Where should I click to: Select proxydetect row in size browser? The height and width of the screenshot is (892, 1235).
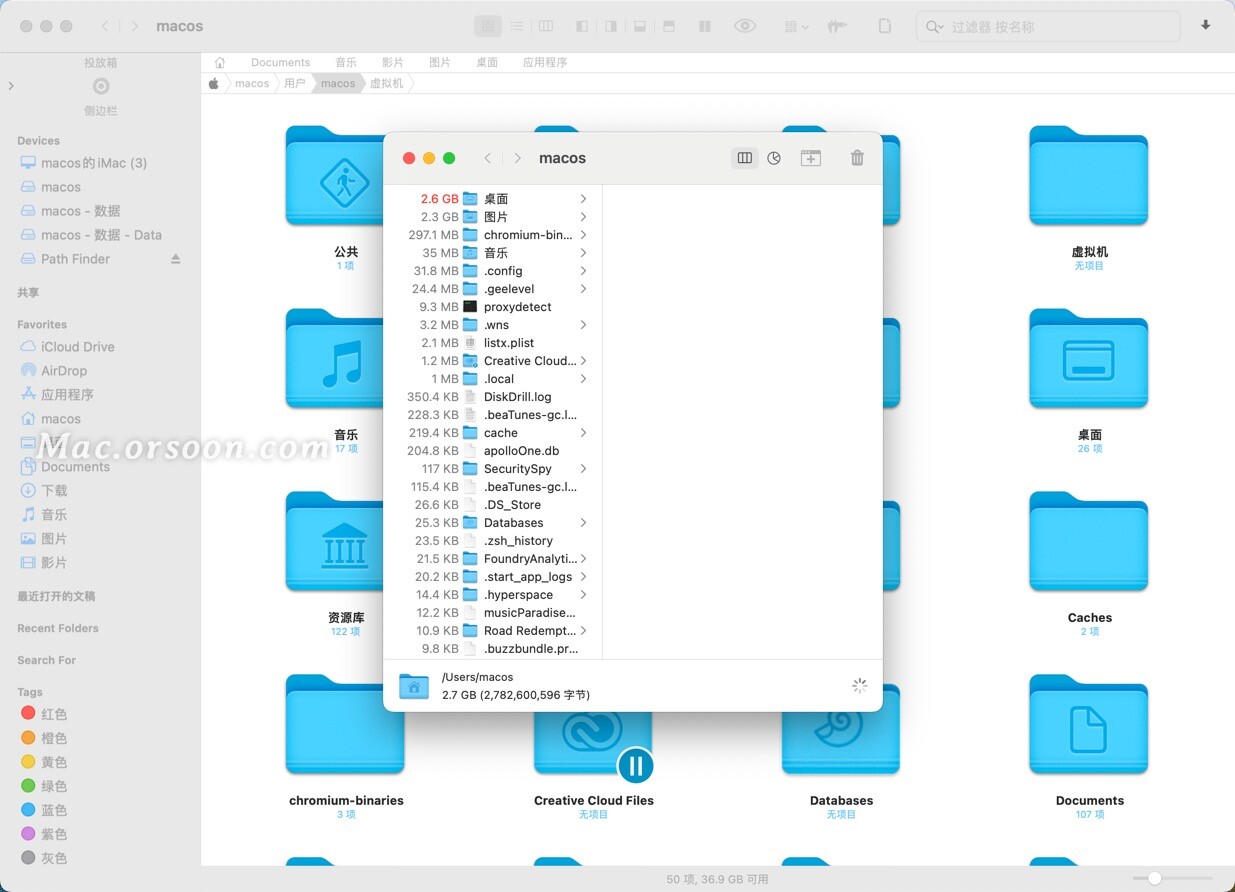pos(492,307)
